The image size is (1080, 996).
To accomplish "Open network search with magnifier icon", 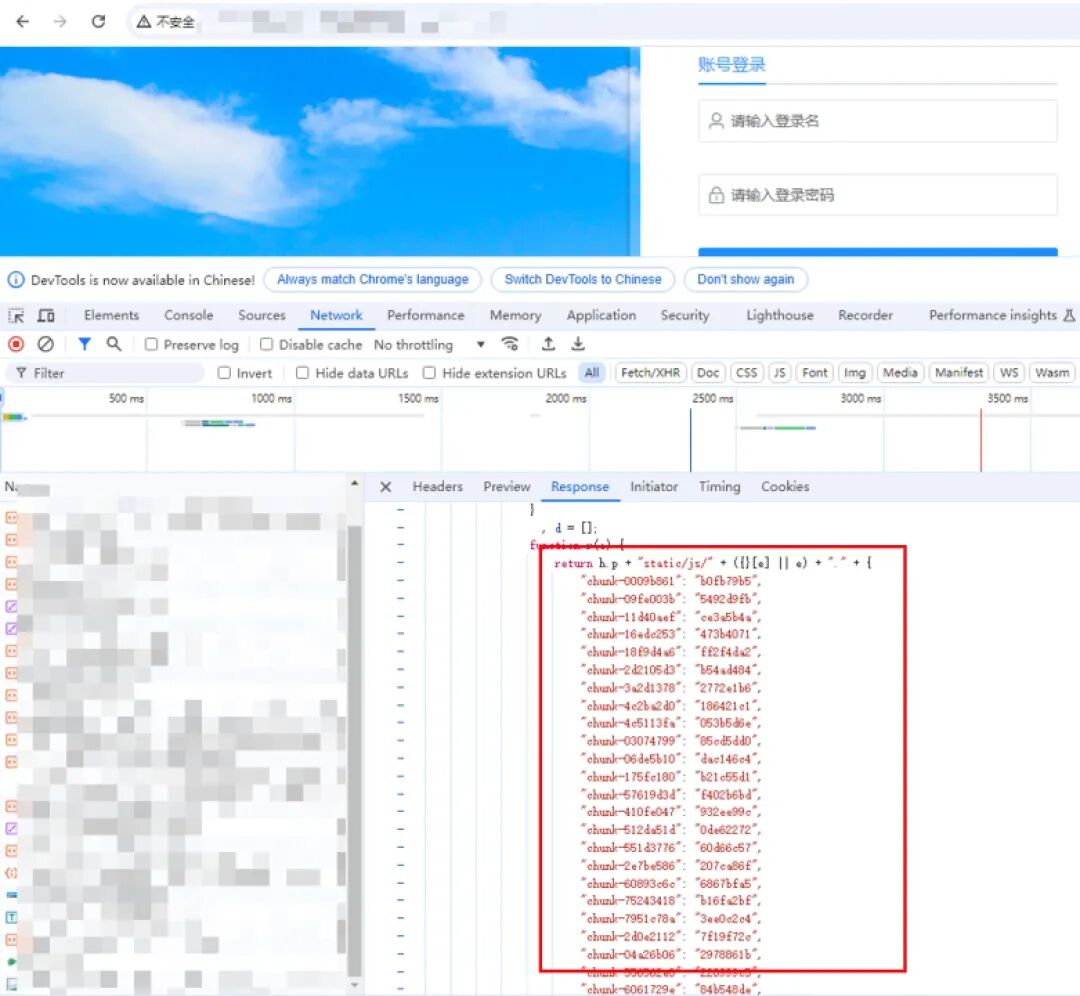I will tap(114, 344).
